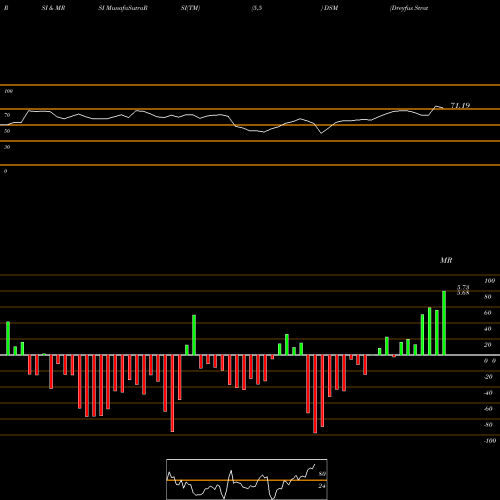Click the 'SI & MR' header label
500x500 pixels.
53,8
